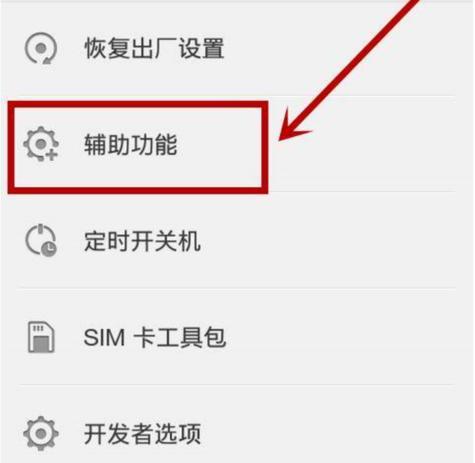Viewport: 475px width, 463px height.
Task: Open the 辅助功能 menu entry
Action: (131, 145)
